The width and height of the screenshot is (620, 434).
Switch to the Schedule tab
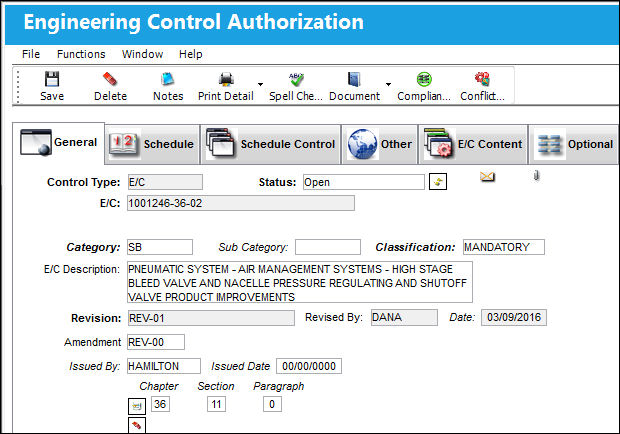coord(152,144)
